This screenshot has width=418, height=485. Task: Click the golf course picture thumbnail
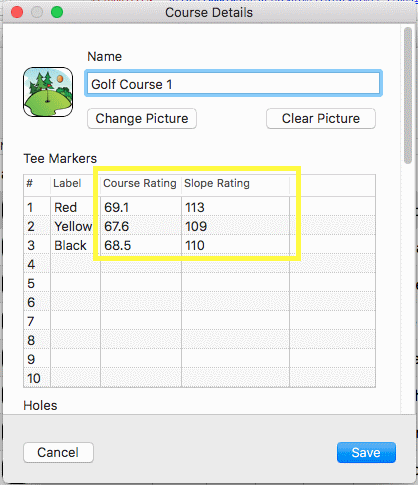click(48, 92)
